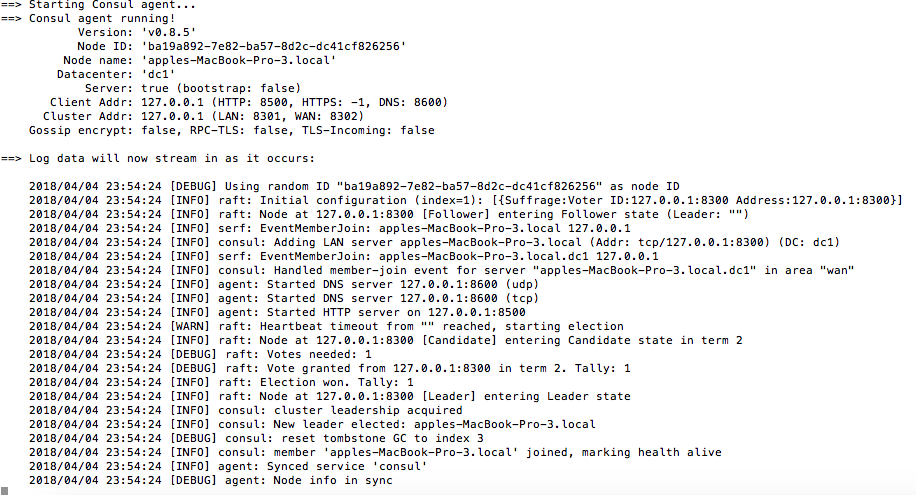Click the 'Election won. Tally: 1' log line
The width and height of the screenshot is (916, 495).
[x=221, y=383]
